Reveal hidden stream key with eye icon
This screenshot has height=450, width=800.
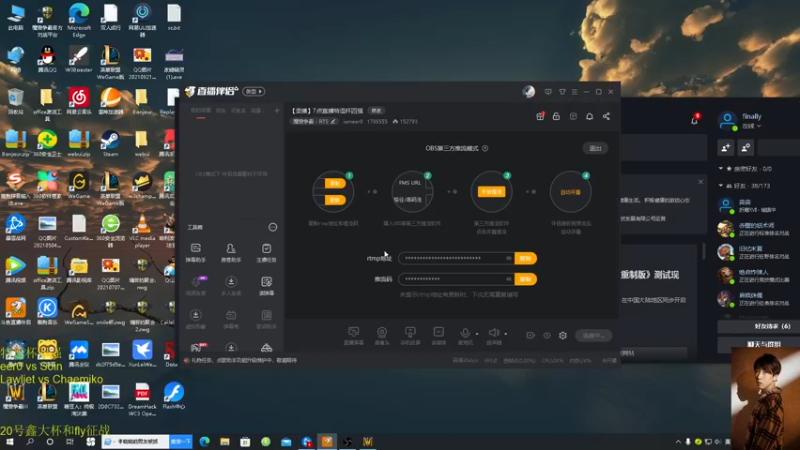[x=509, y=279]
